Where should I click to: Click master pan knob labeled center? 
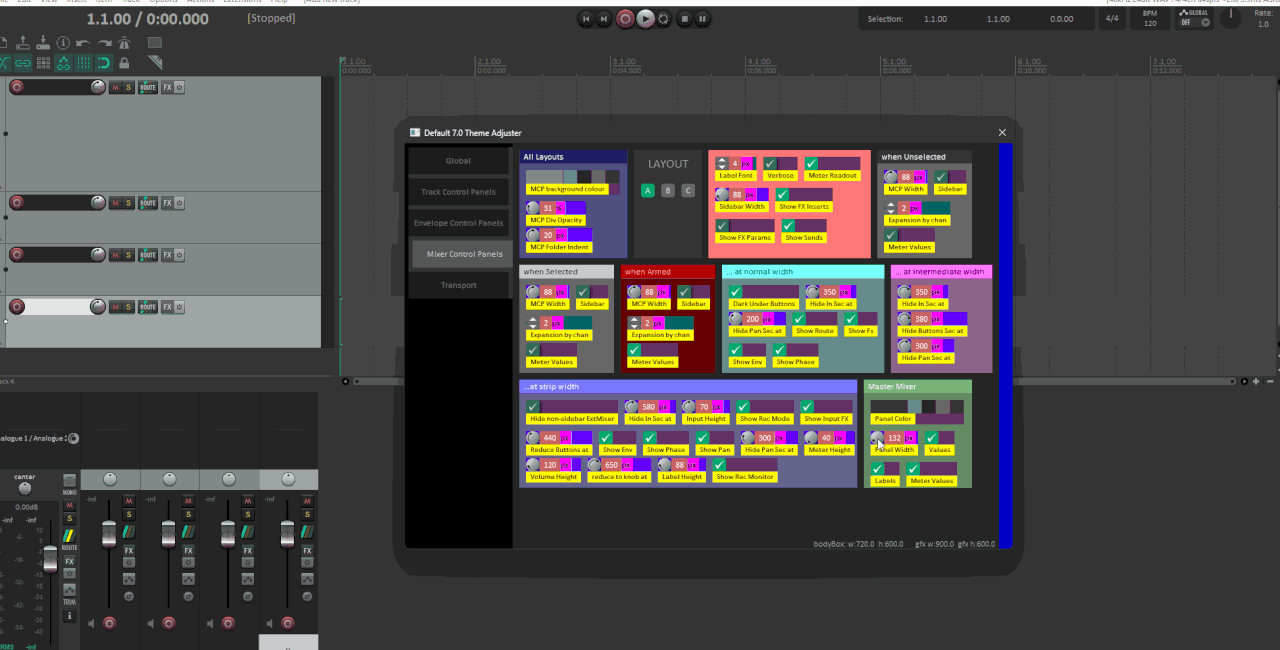click(x=25, y=488)
